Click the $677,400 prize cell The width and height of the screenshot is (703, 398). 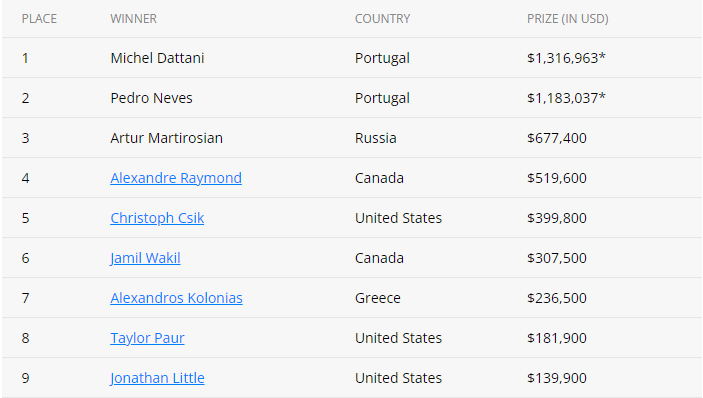[557, 138]
